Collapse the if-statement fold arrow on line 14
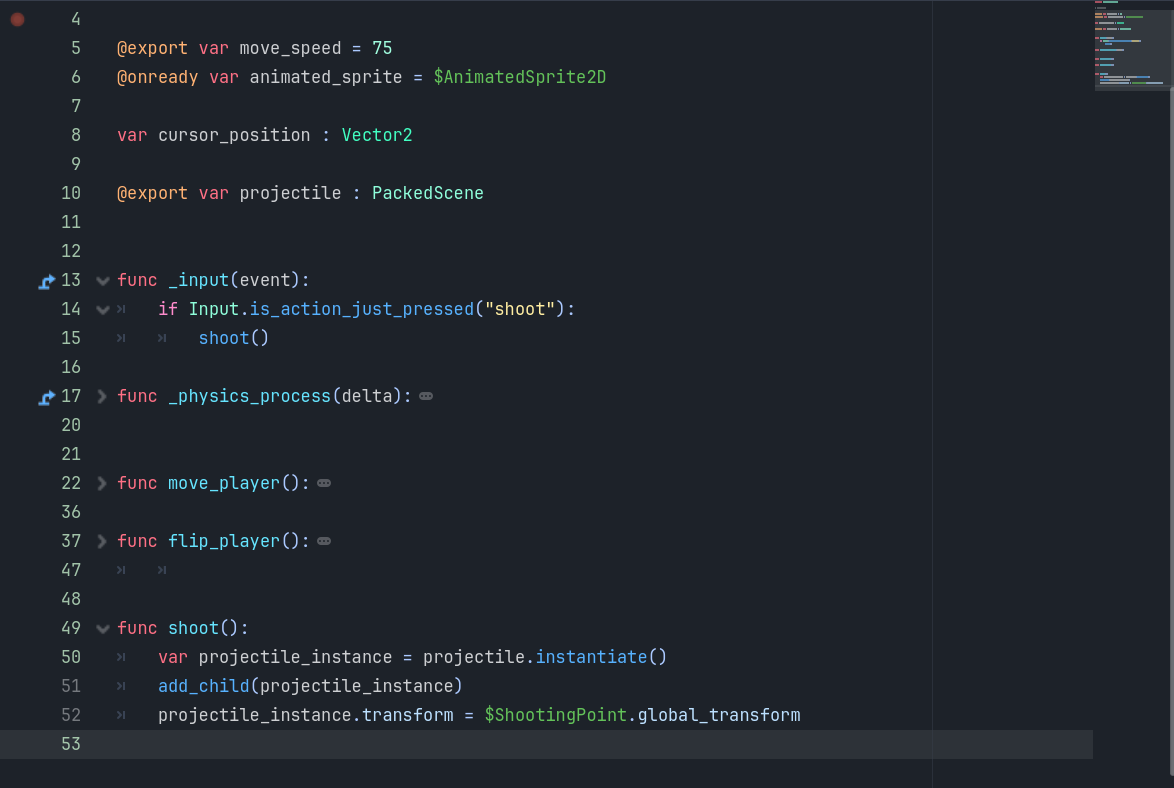The image size is (1174, 788). click(x=101, y=310)
